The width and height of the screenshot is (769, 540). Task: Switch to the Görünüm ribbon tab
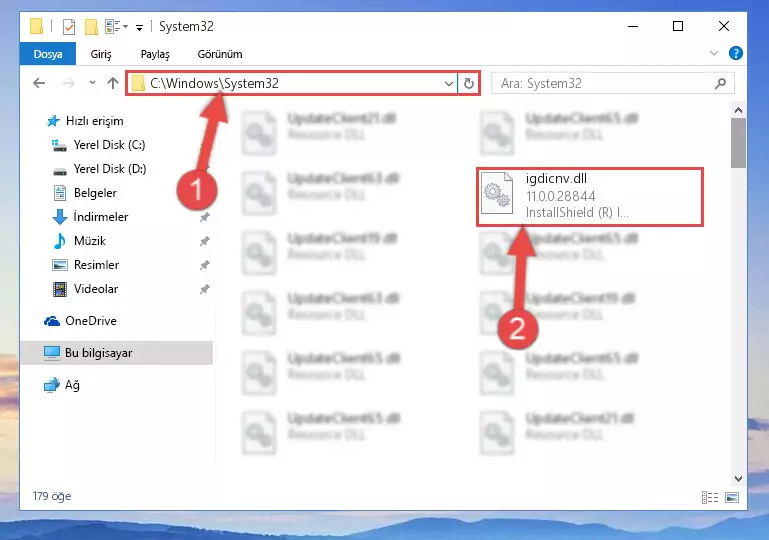220,54
